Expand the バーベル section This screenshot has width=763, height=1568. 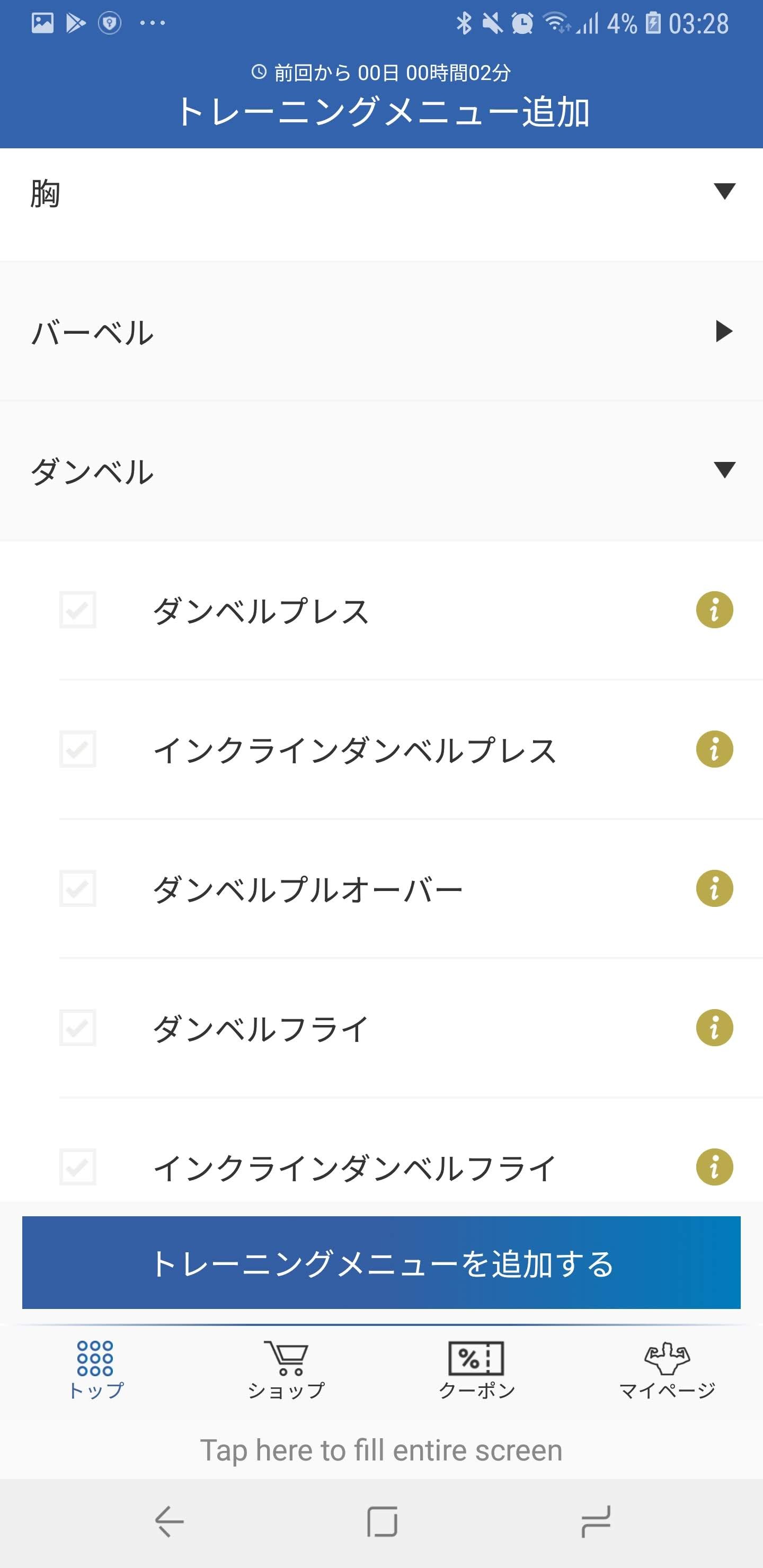click(x=381, y=332)
